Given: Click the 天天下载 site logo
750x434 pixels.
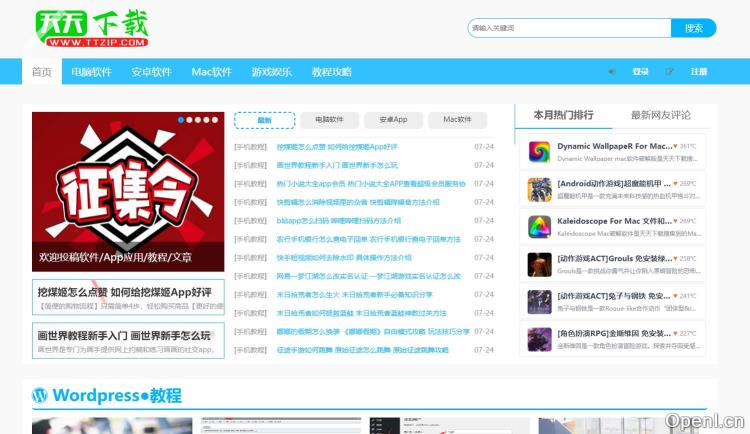Looking at the screenshot, I should 91,28.
